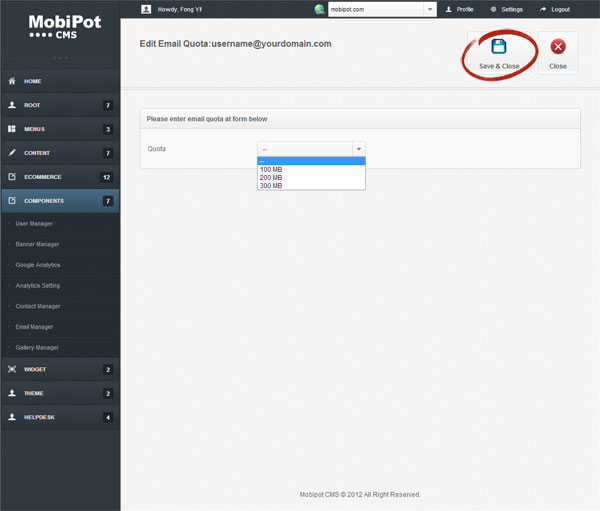This screenshot has width=600, height=511.
Task: Click the Ecommerce edit icon
Action: point(12,176)
